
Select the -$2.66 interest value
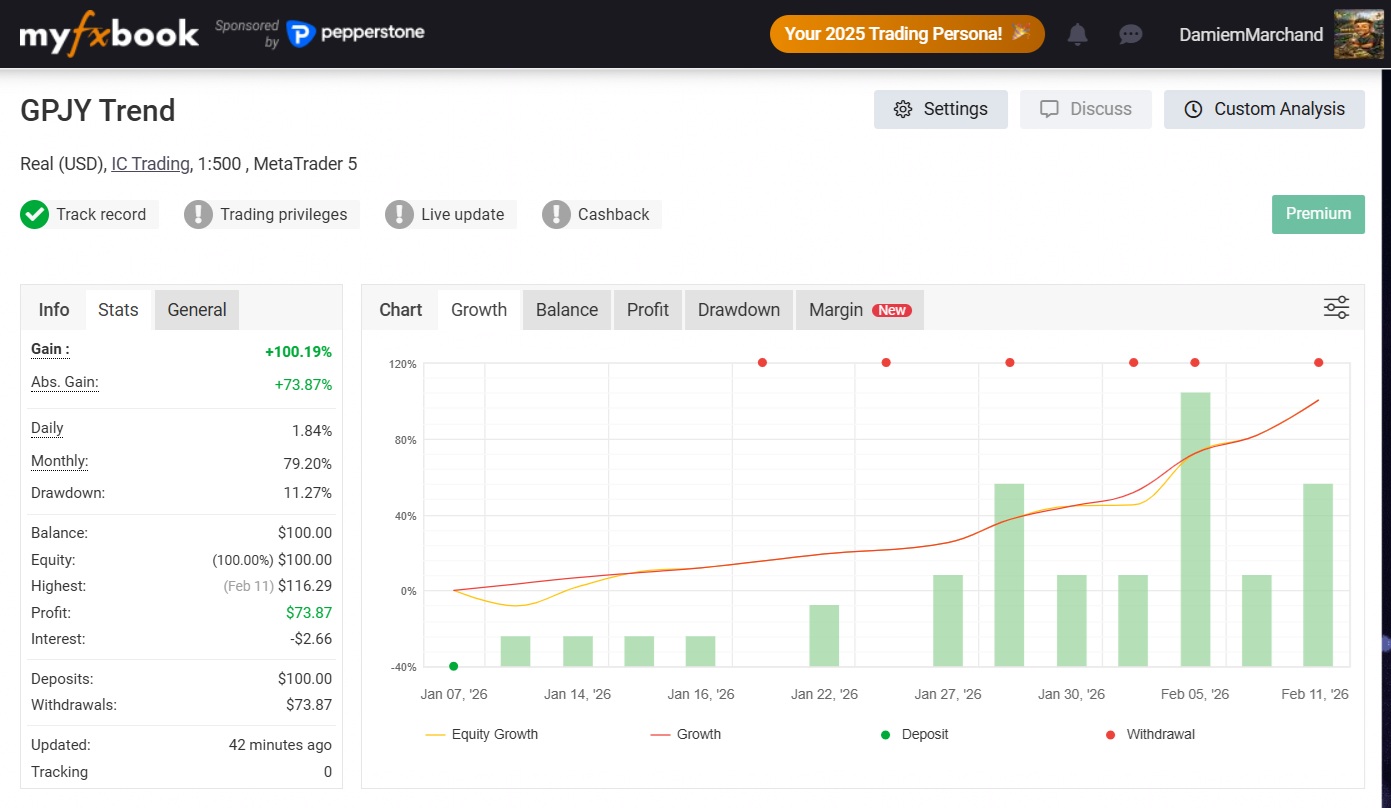[x=310, y=639]
